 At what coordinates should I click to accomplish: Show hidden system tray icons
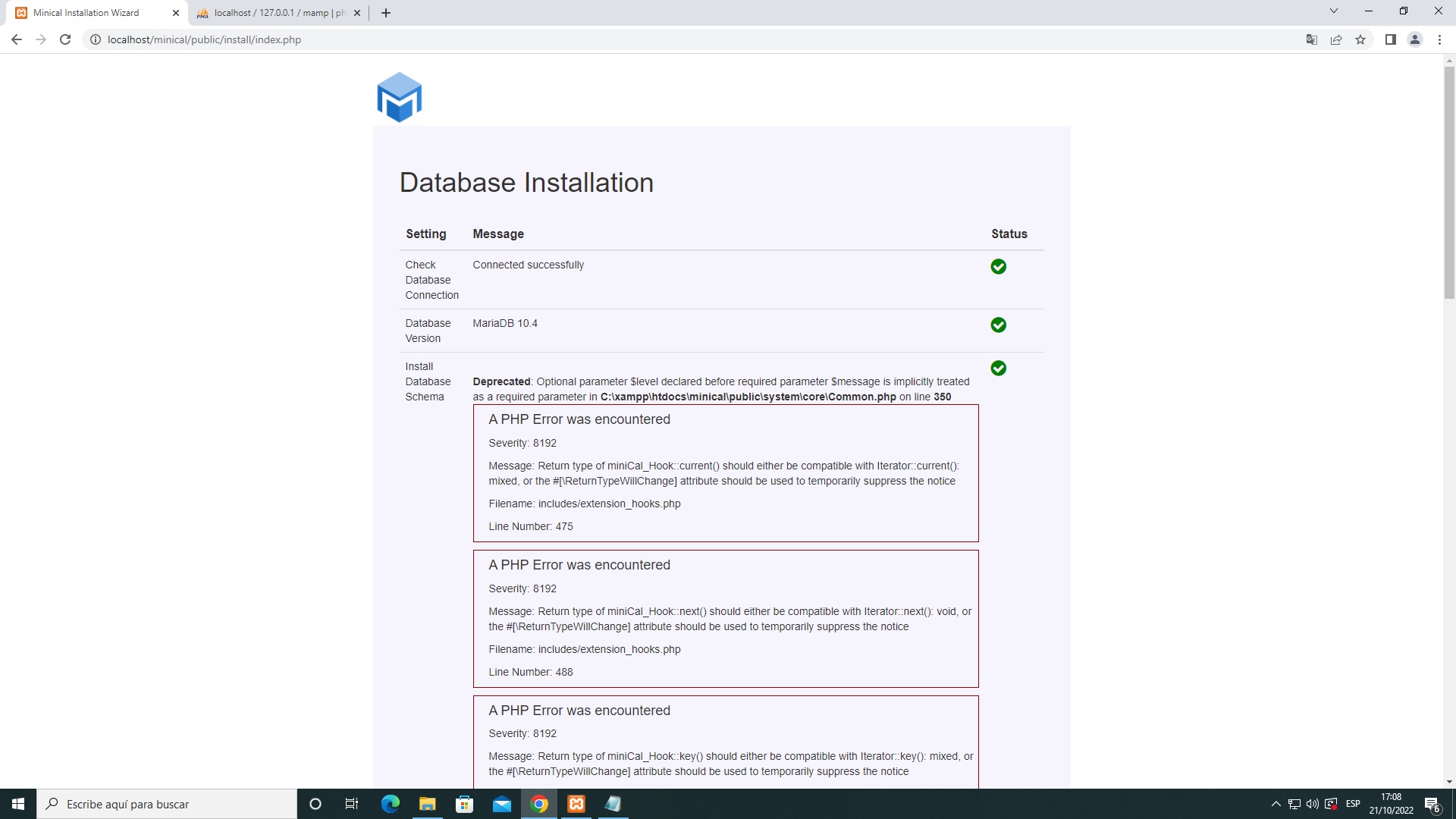click(x=1276, y=804)
